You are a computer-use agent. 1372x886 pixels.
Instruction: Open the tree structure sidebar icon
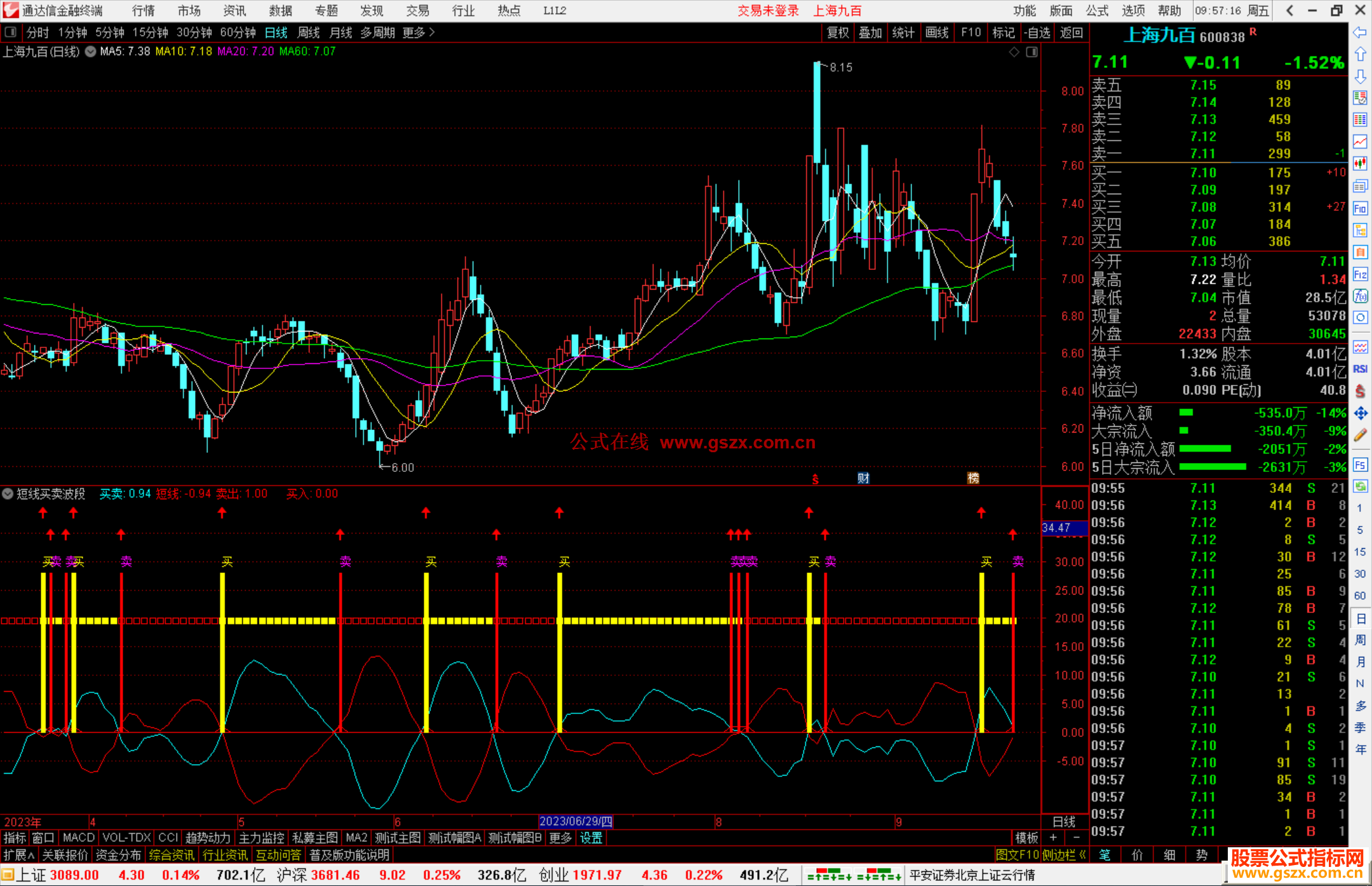click(1360, 230)
